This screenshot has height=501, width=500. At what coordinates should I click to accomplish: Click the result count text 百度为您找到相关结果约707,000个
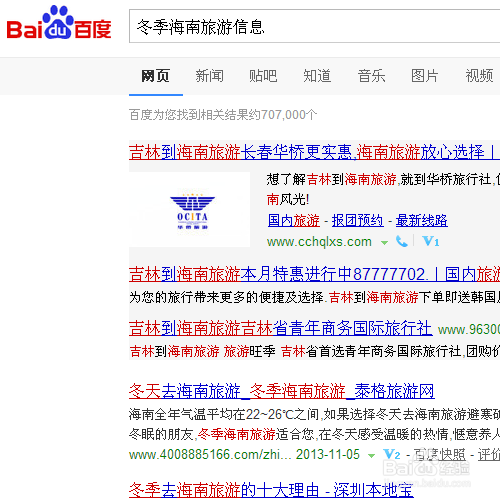[x=223, y=115]
